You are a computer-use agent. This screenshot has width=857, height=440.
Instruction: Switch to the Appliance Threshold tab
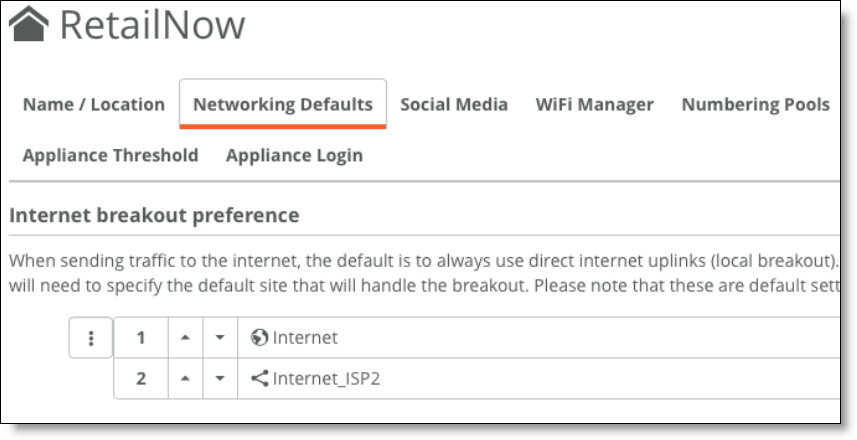[x=110, y=155]
